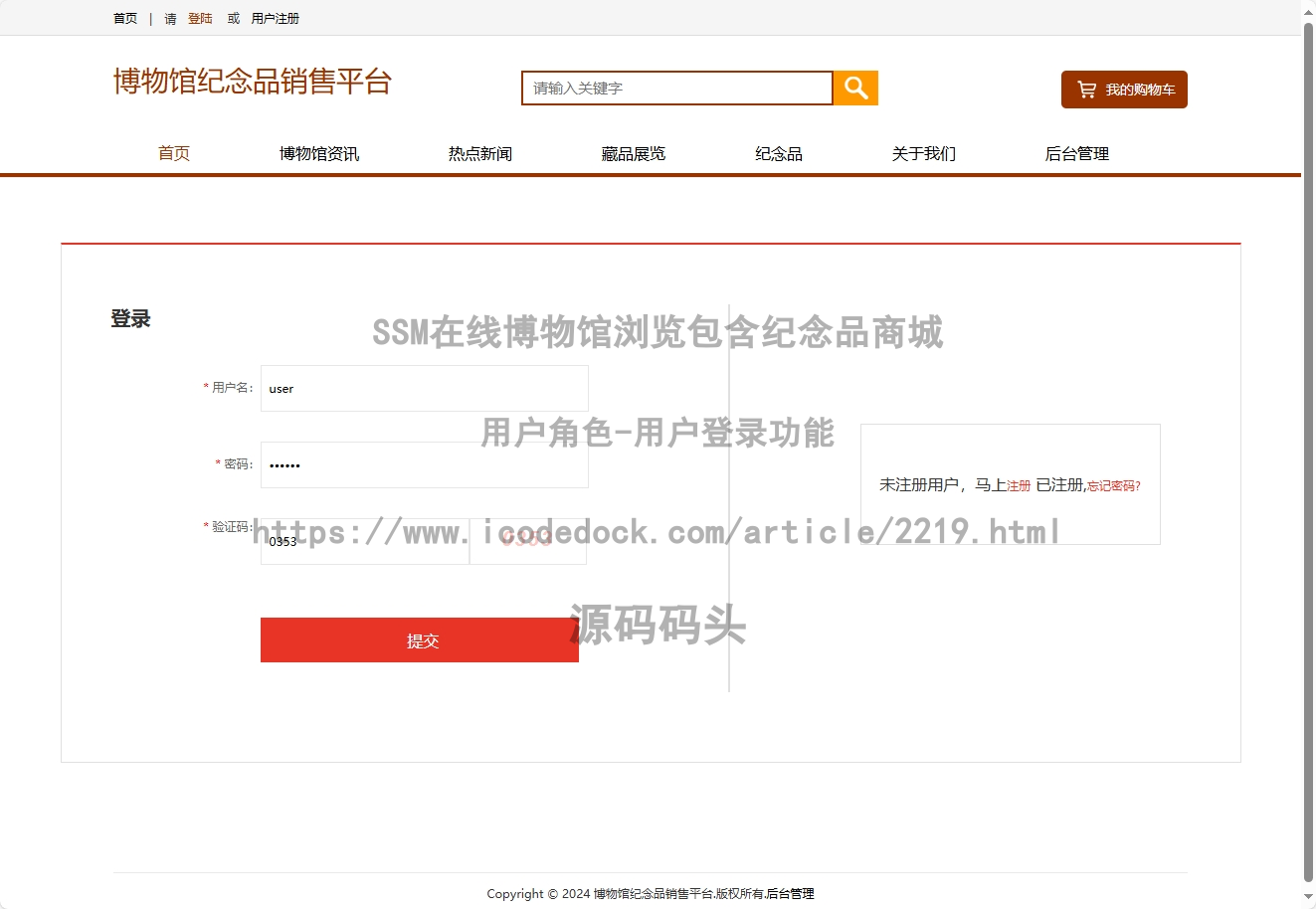Open 博物馆资讯 navigation item
This screenshot has width=1316, height=909.
(319, 153)
